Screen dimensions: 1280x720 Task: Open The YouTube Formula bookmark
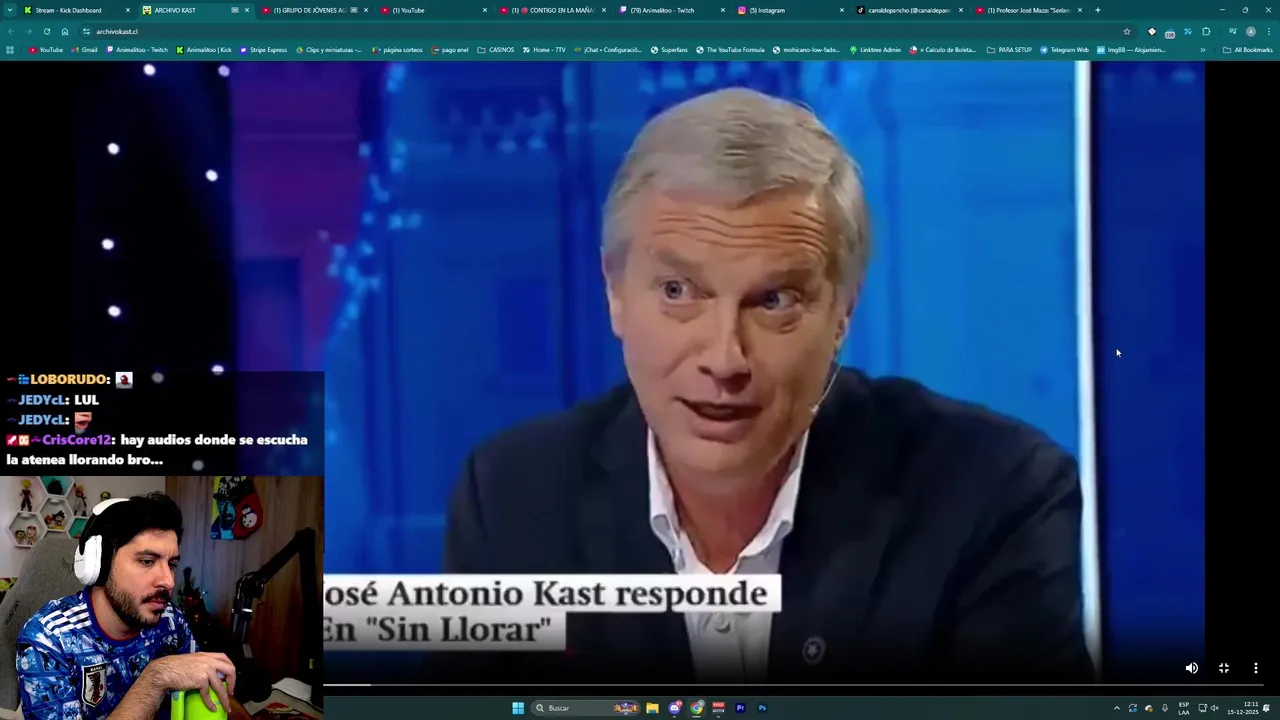click(730, 49)
